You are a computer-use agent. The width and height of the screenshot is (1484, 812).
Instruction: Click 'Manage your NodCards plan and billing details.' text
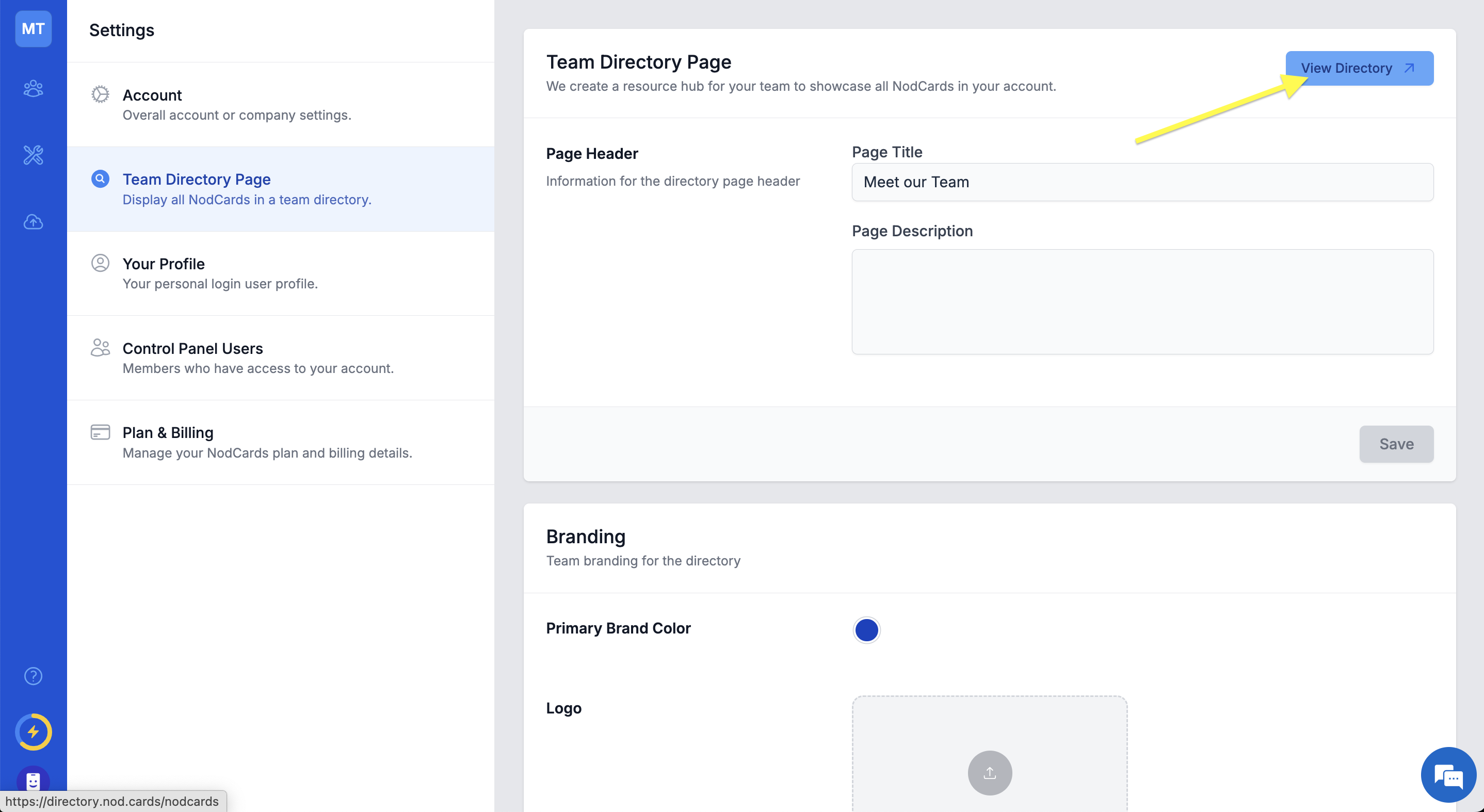click(x=267, y=452)
